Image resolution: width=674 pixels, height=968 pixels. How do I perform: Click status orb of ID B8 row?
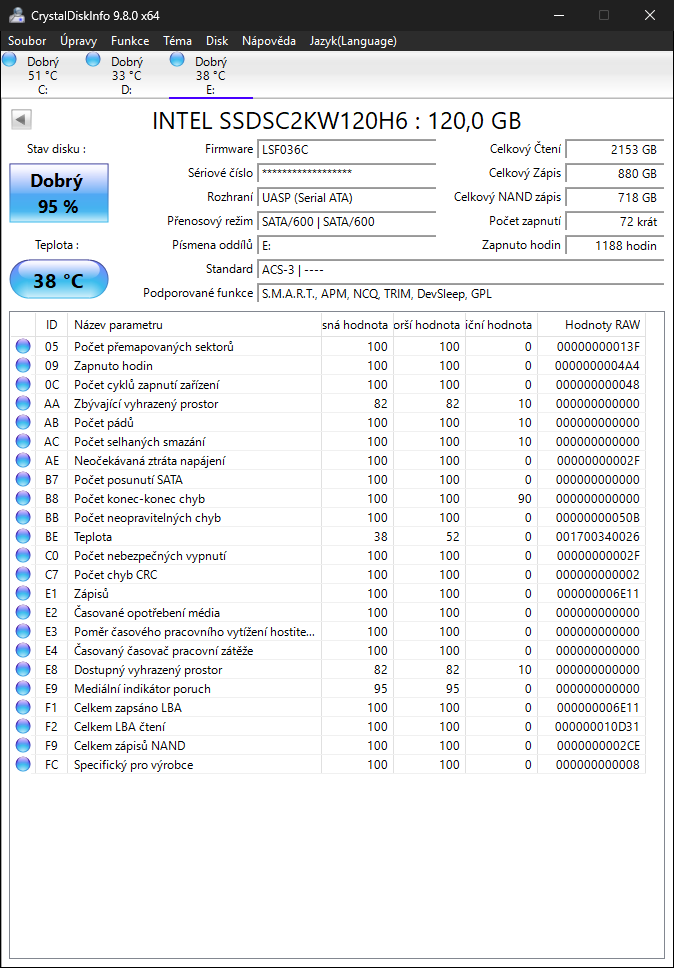(23, 499)
